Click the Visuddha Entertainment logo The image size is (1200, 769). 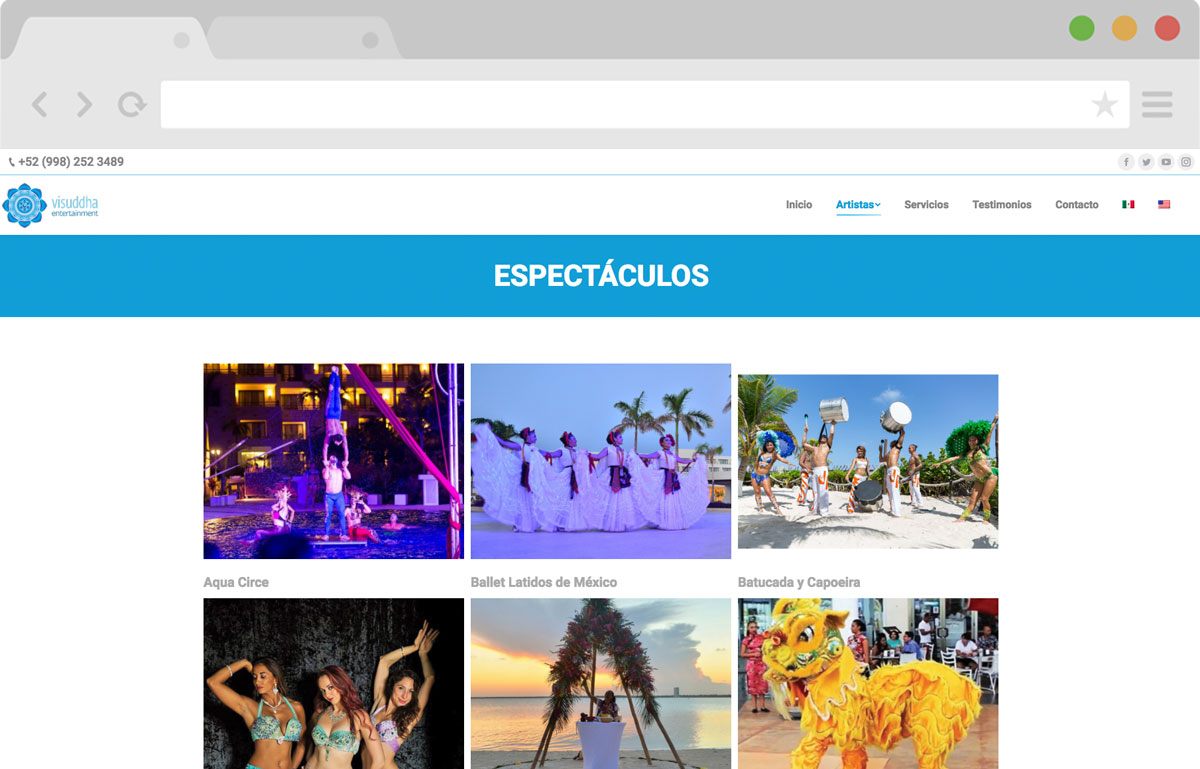pyautogui.click(x=51, y=205)
